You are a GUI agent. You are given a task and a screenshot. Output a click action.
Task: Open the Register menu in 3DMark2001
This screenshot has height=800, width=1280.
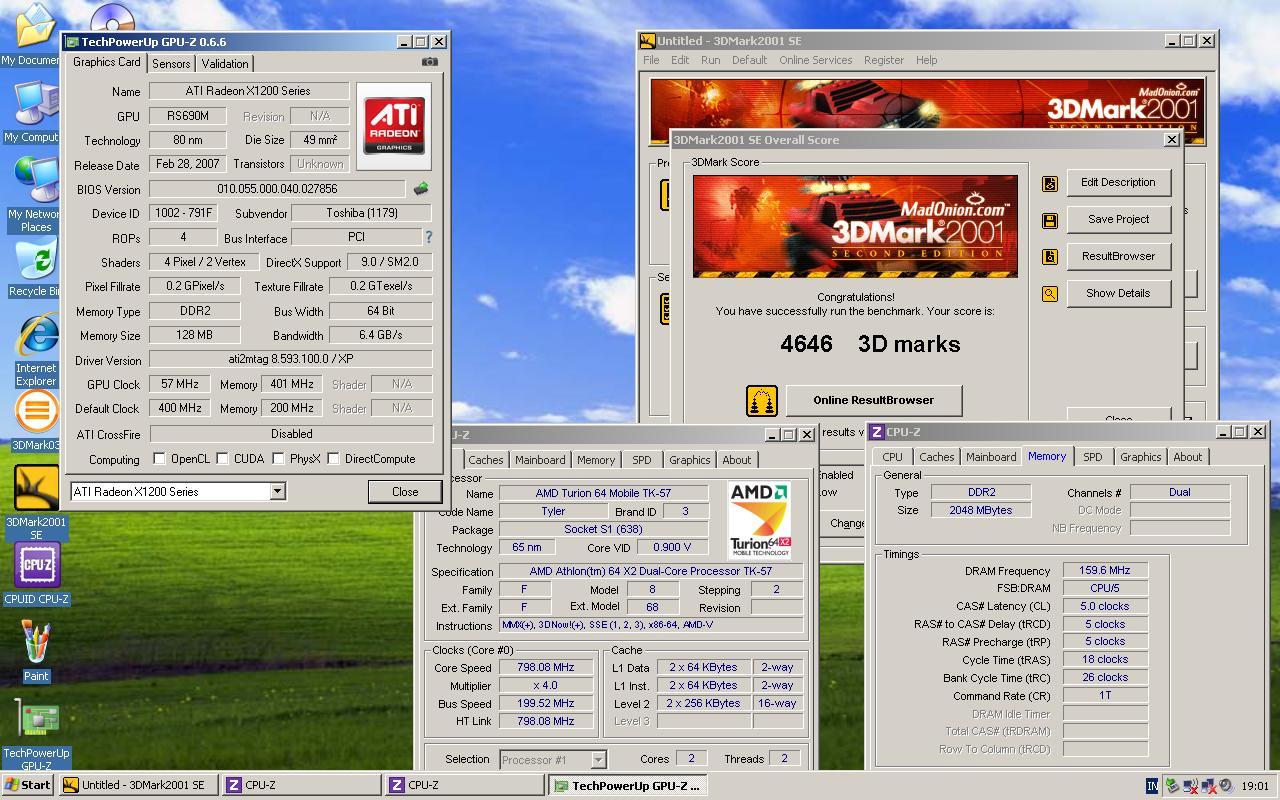point(884,60)
